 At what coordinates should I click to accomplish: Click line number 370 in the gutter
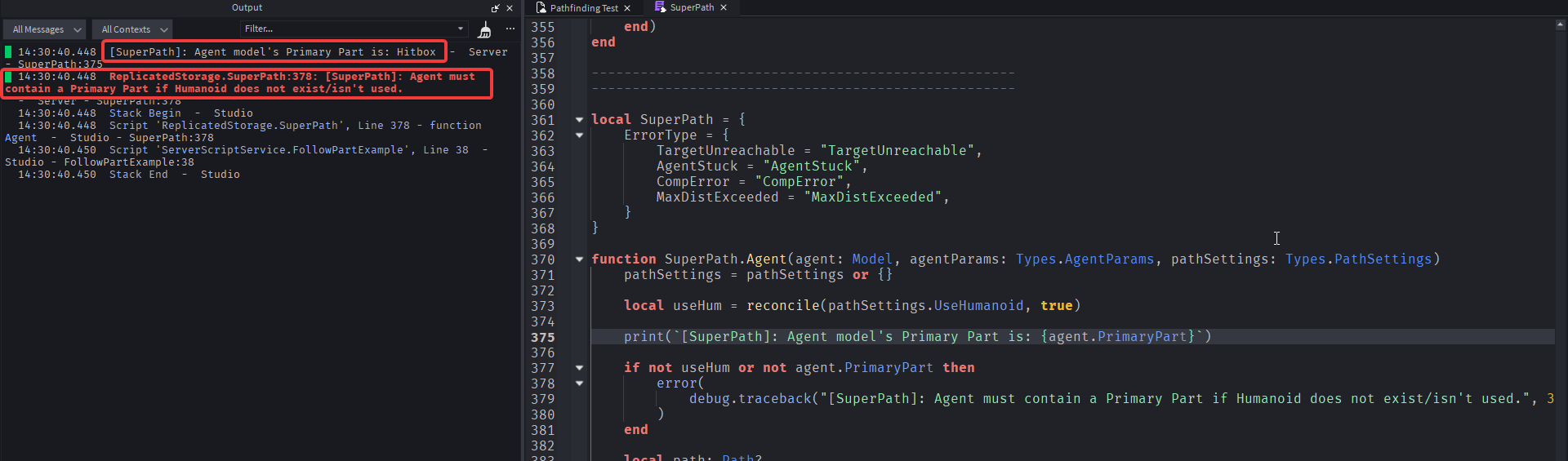coord(542,259)
